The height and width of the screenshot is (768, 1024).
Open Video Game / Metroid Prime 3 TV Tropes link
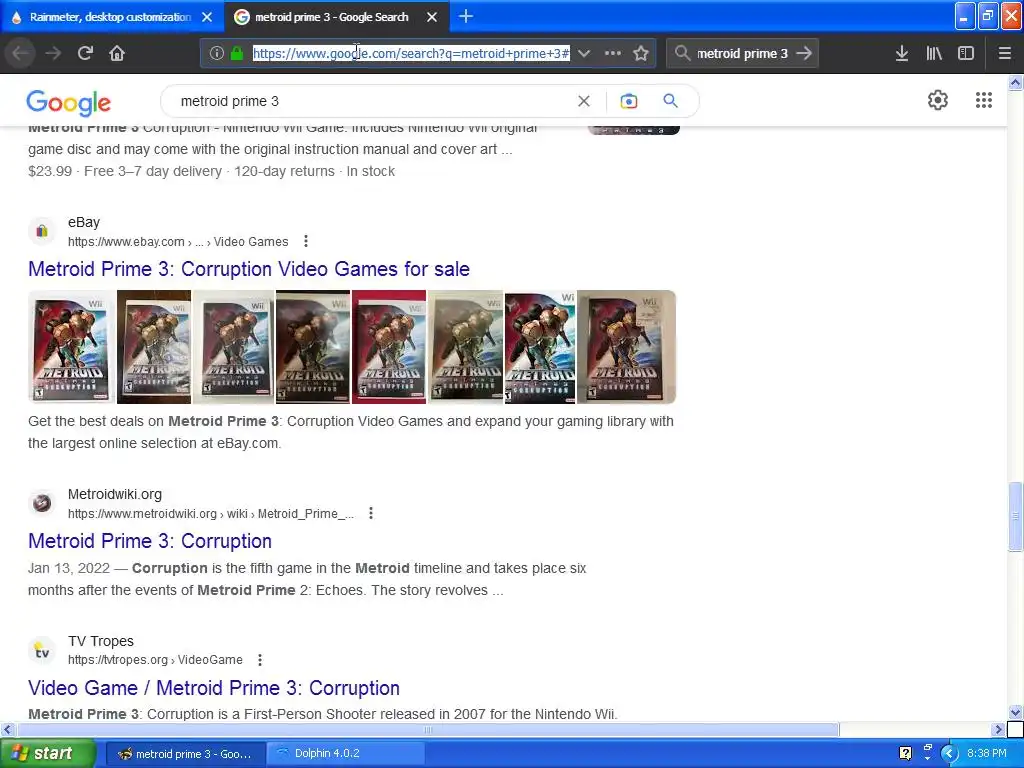point(214,688)
